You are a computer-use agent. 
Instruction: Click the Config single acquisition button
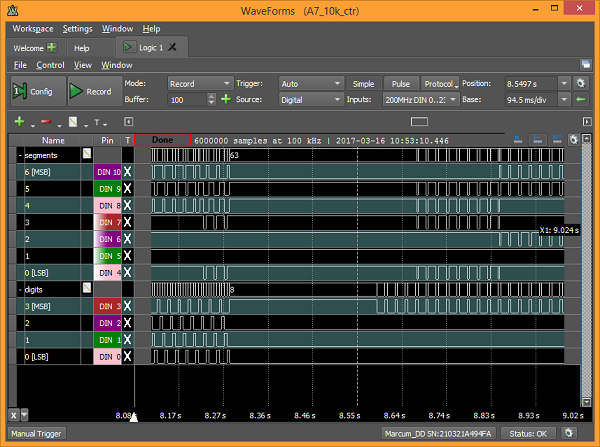pos(38,91)
